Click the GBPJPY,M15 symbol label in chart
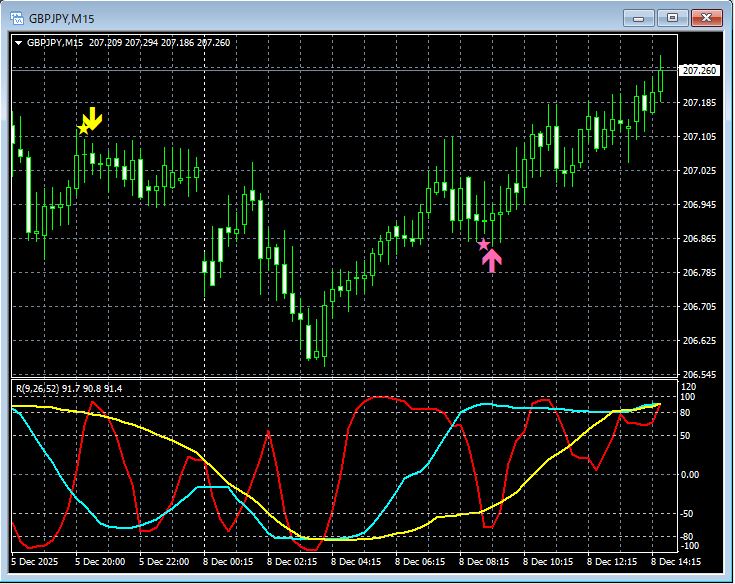Screen dimensions: 735x584 pyautogui.click(x=55, y=43)
